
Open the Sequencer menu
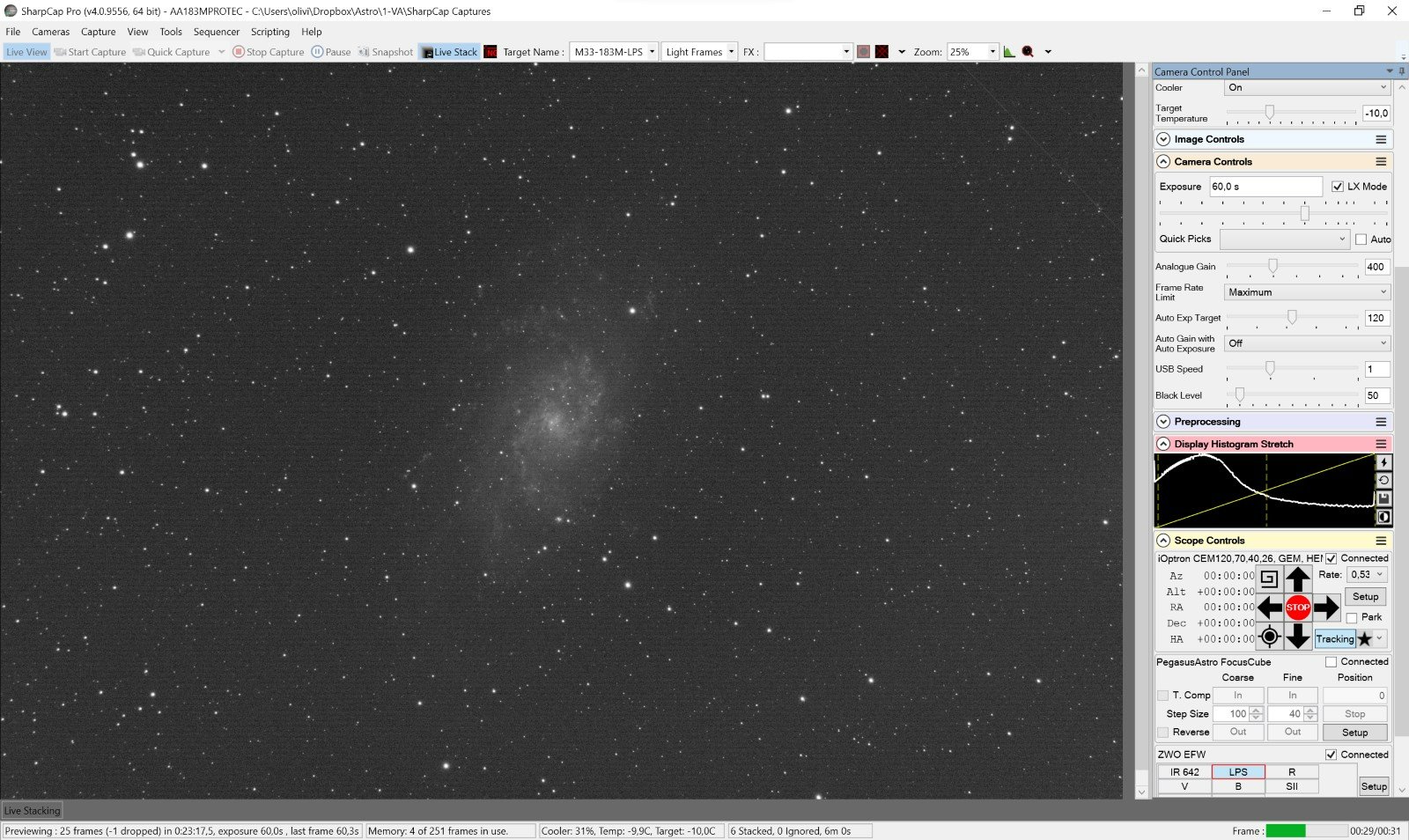216,32
